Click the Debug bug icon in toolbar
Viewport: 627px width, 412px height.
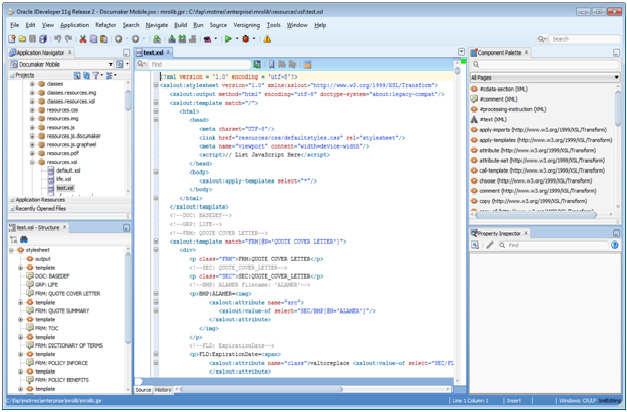[x=248, y=39]
